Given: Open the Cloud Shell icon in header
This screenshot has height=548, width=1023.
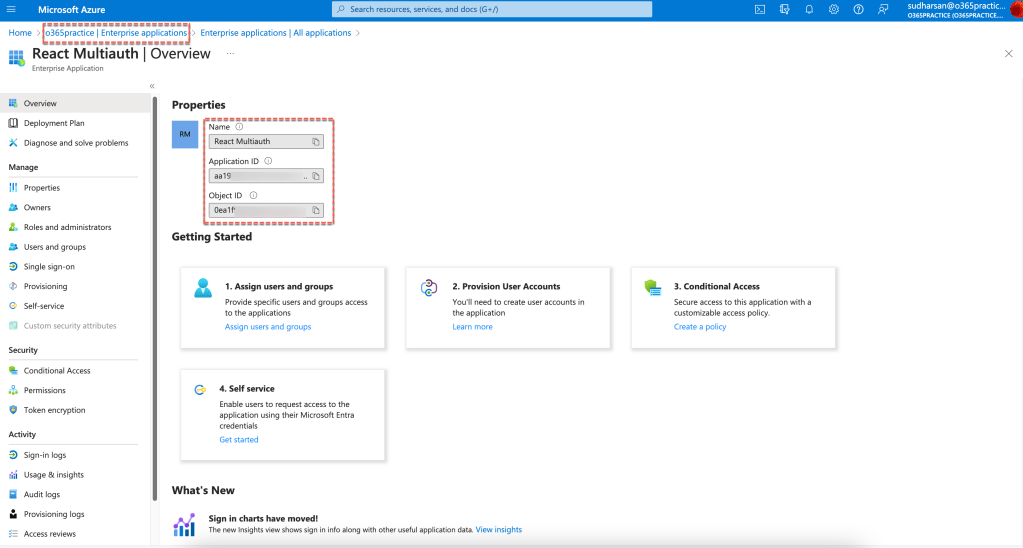Looking at the screenshot, I should click(760, 9).
